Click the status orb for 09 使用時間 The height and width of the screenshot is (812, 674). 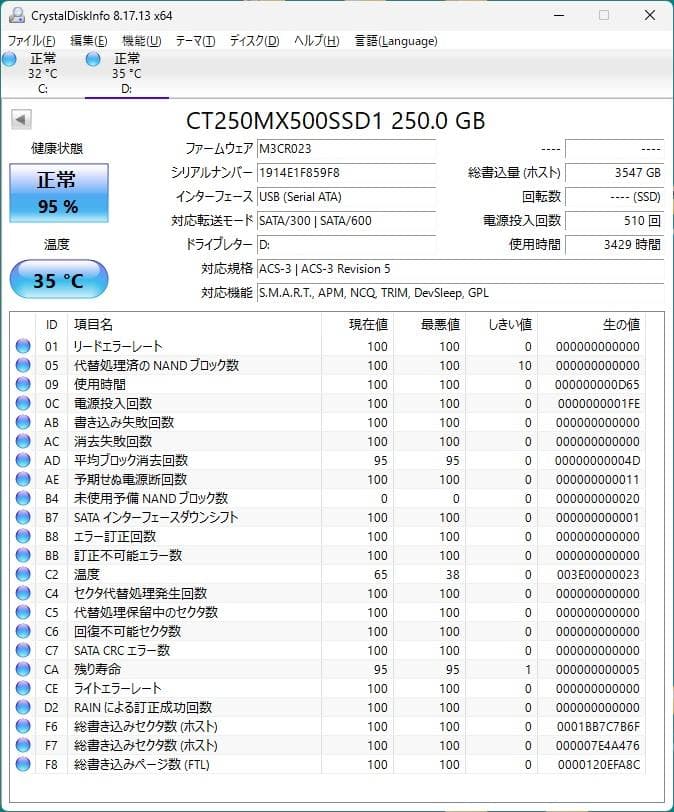(23, 384)
